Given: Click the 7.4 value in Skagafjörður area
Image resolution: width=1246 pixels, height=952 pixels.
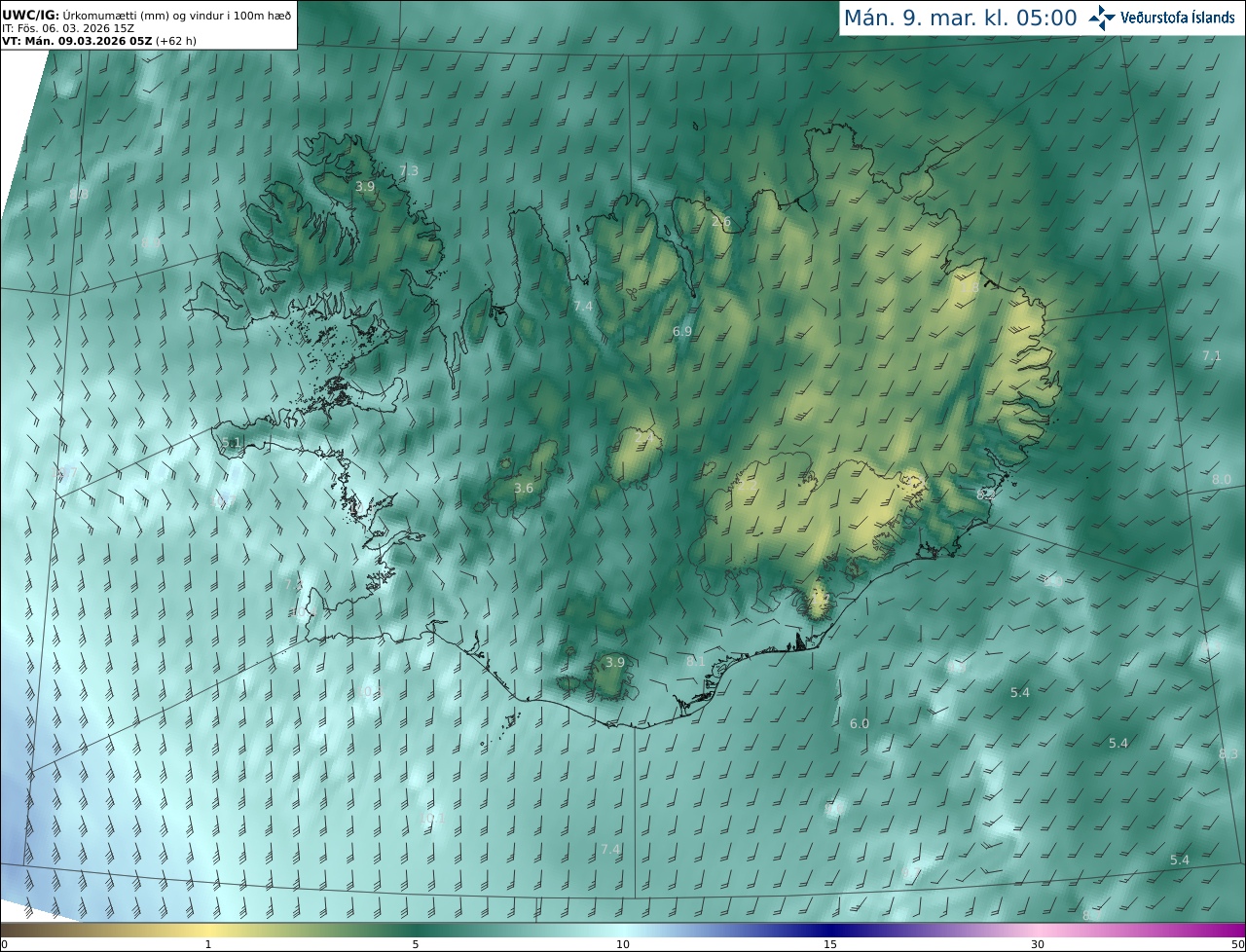Looking at the screenshot, I should (x=583, y=307).
